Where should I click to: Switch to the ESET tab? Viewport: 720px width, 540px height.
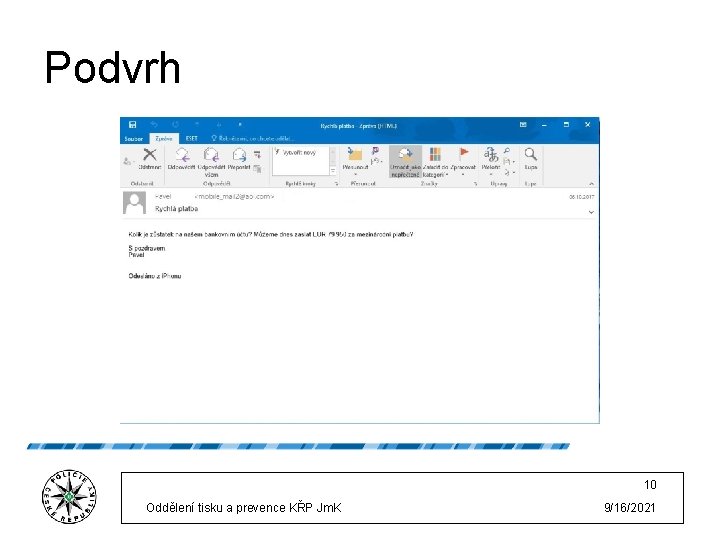(191, 138)
